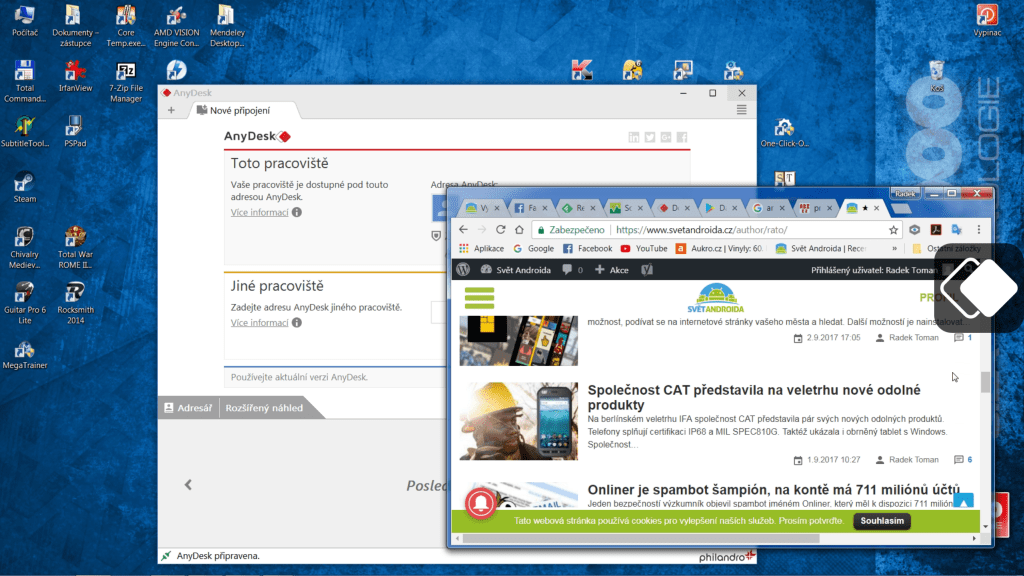The image size is (1024, 576).
Task: Open Total Commander desktop icon
Action: tap(25, 81)
